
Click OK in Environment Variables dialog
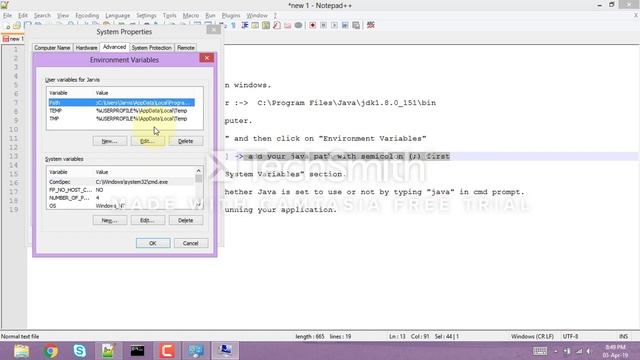(x=153, y=243)
